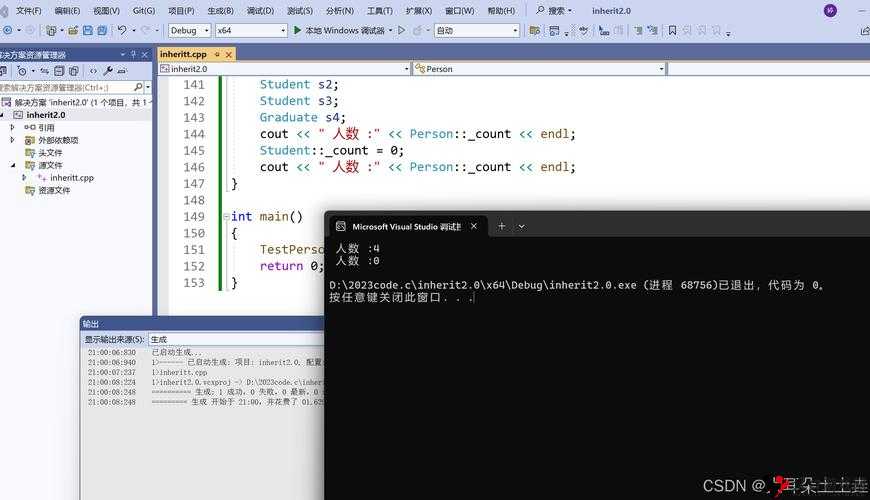Click the new project icon in toolbar
Screen dimensions: 870x500
(x=51, y=31)
